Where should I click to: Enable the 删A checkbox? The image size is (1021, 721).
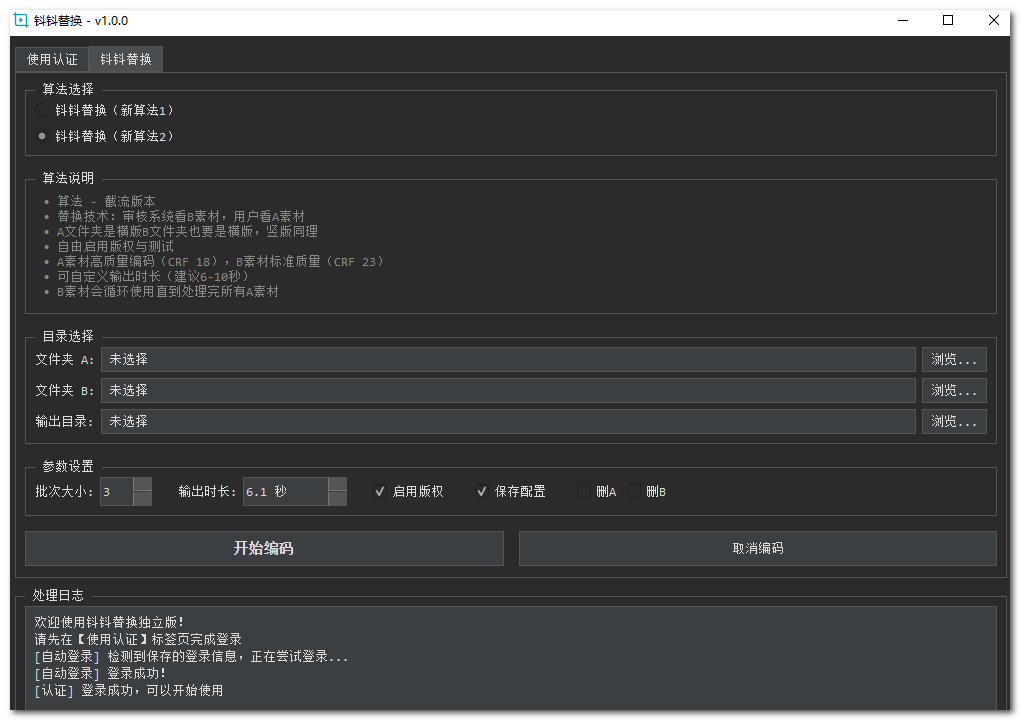[584, 491]
